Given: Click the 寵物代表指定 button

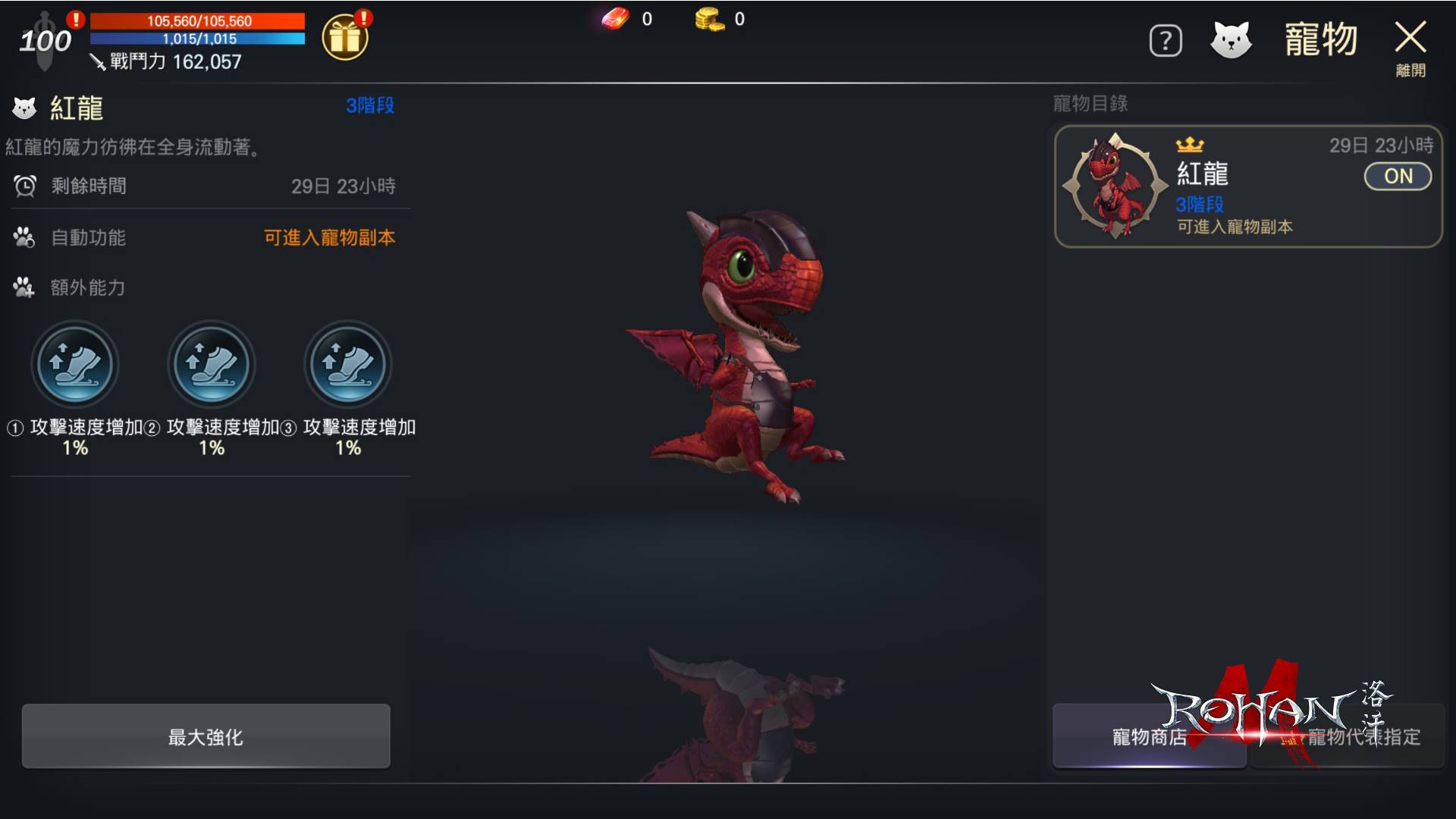Looking at the screenshot, I should (x=1349, y=736).
